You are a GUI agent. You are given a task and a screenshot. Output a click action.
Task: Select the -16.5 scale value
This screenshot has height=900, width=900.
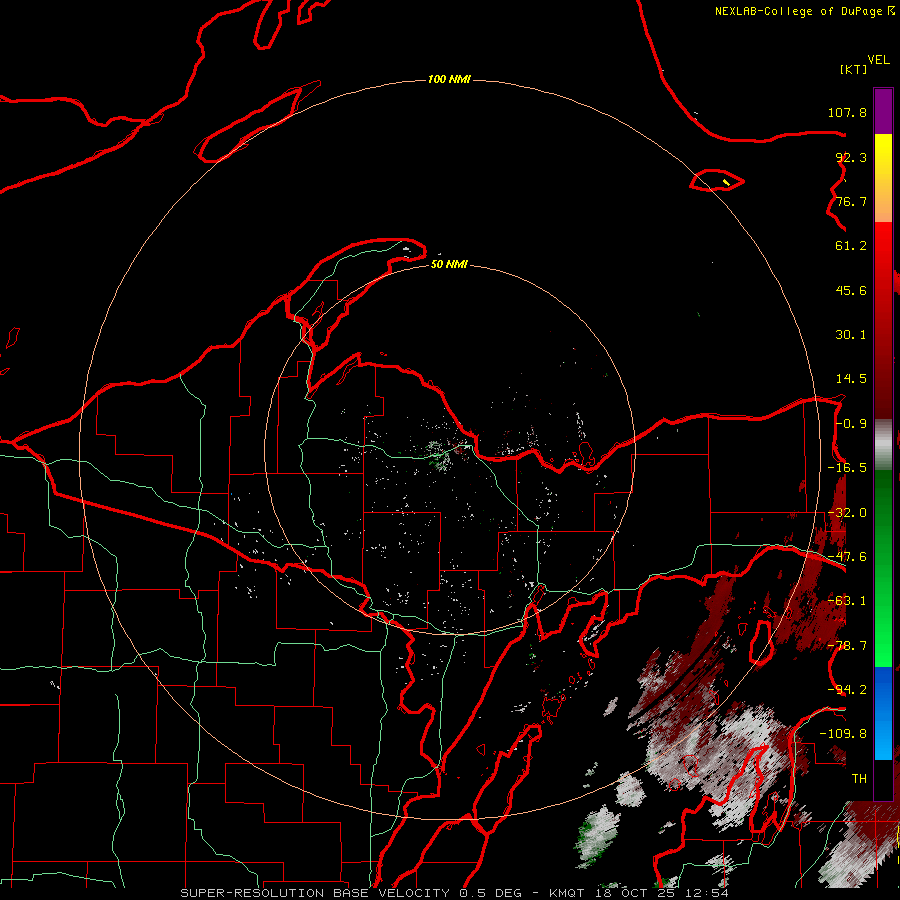coord(847,468)
